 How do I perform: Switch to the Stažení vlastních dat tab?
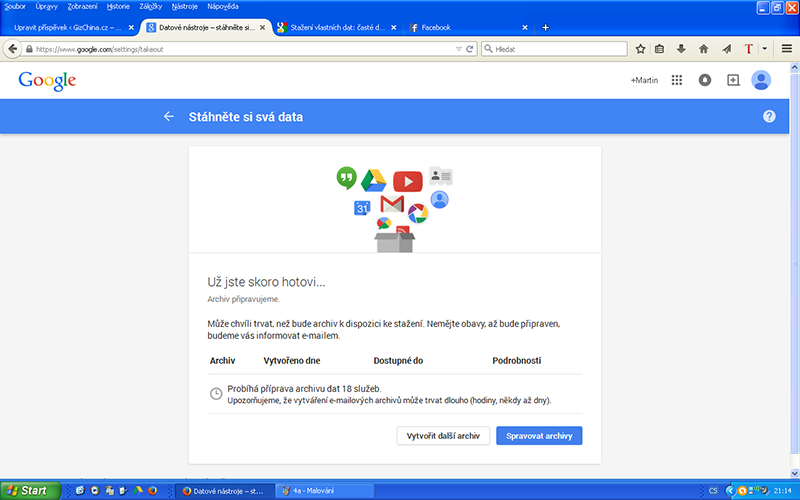click(x=337, y=28)
